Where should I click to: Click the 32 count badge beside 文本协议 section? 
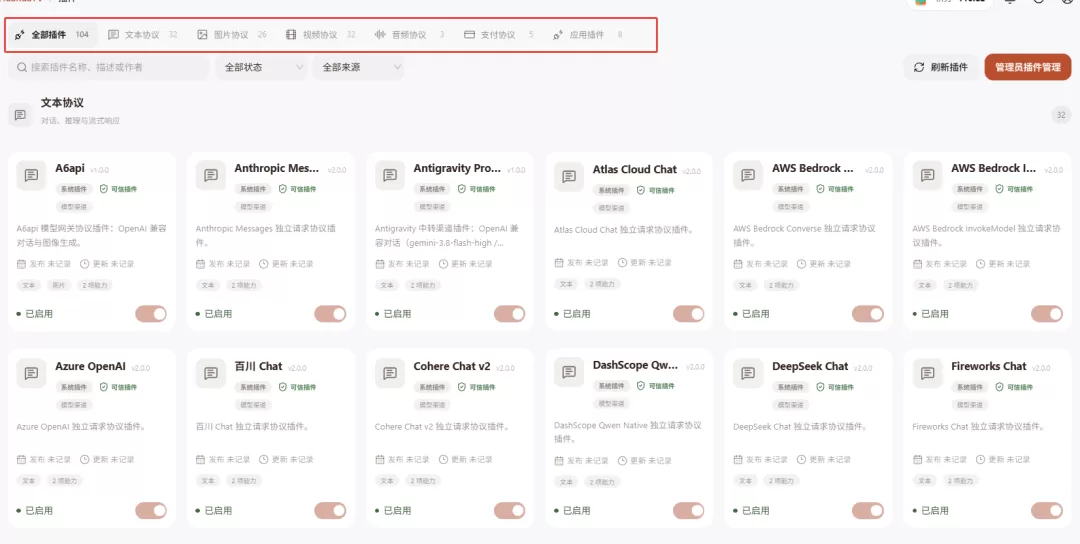[x=1061, y=115]
